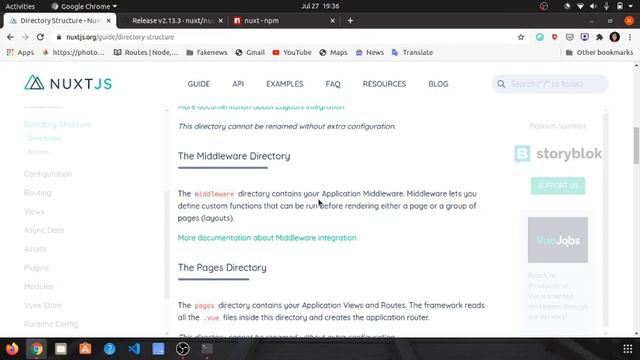Open the system status menu by volume icon

(593, 6)
